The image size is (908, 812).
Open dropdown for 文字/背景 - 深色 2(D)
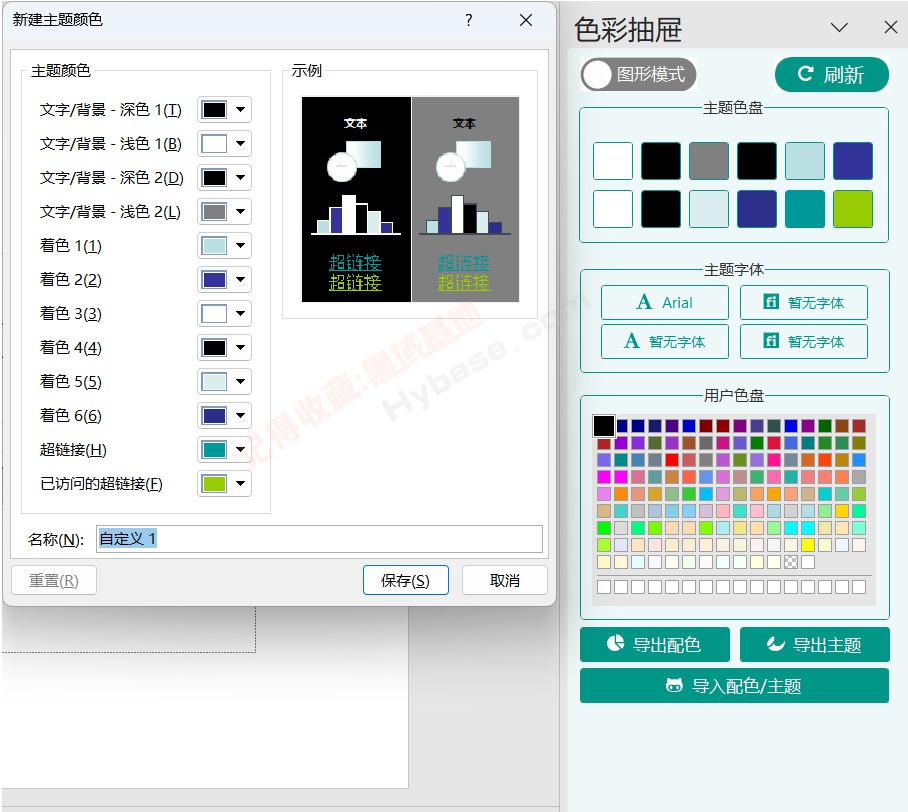(225, 178)
